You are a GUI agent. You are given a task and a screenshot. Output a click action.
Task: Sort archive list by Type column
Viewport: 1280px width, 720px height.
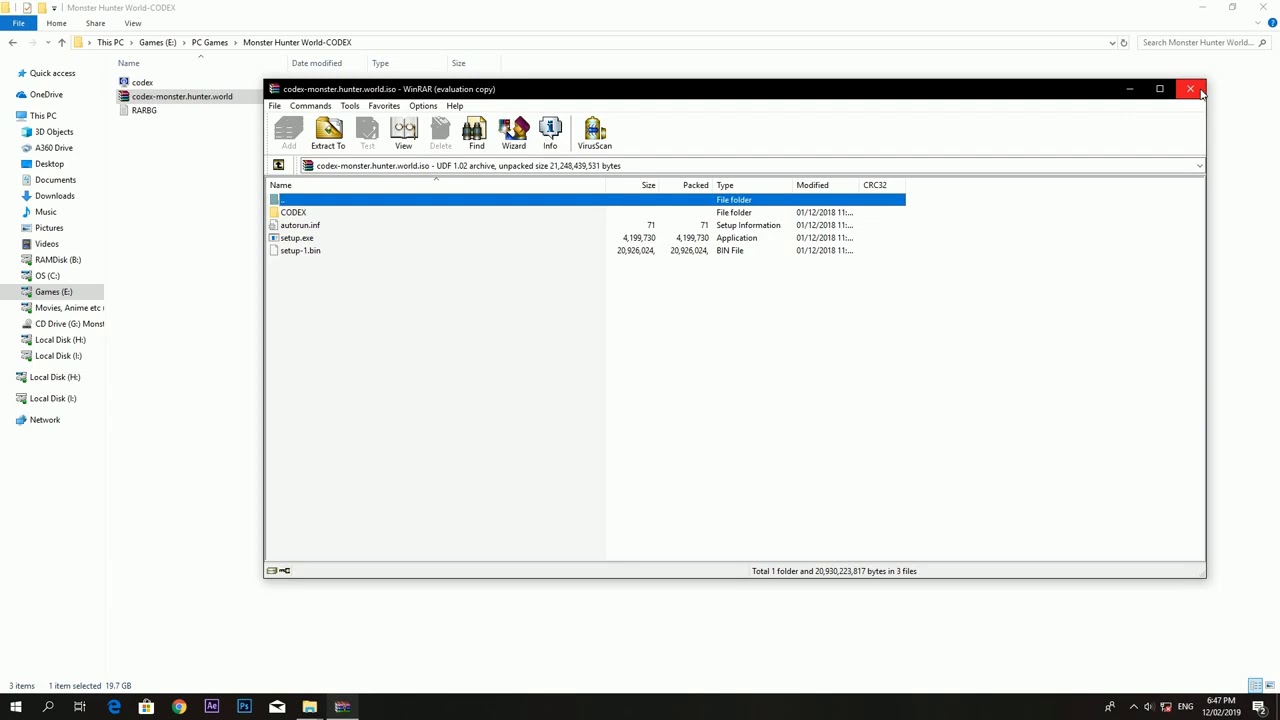(752, 185)
